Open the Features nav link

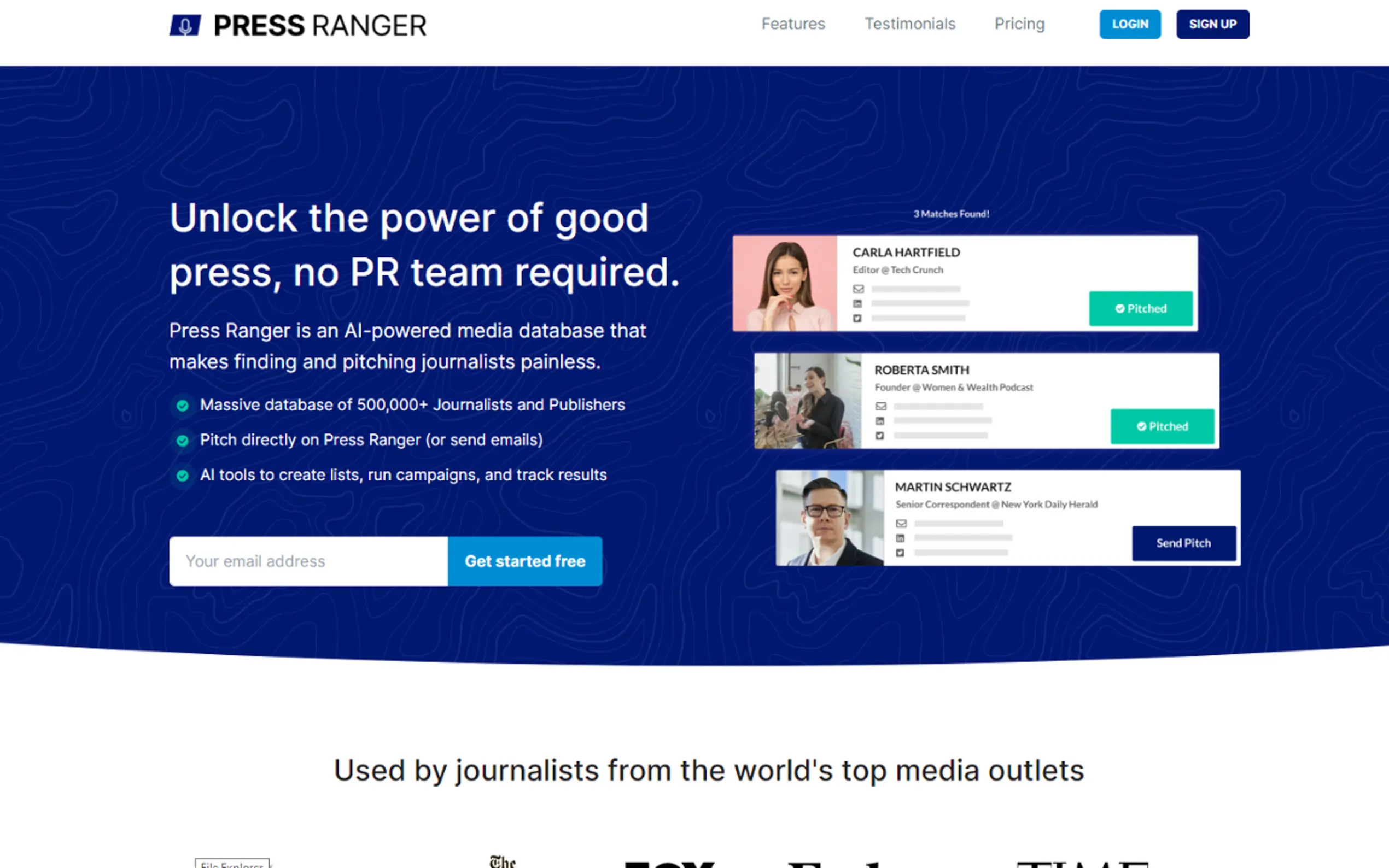(x=793, y=24)
